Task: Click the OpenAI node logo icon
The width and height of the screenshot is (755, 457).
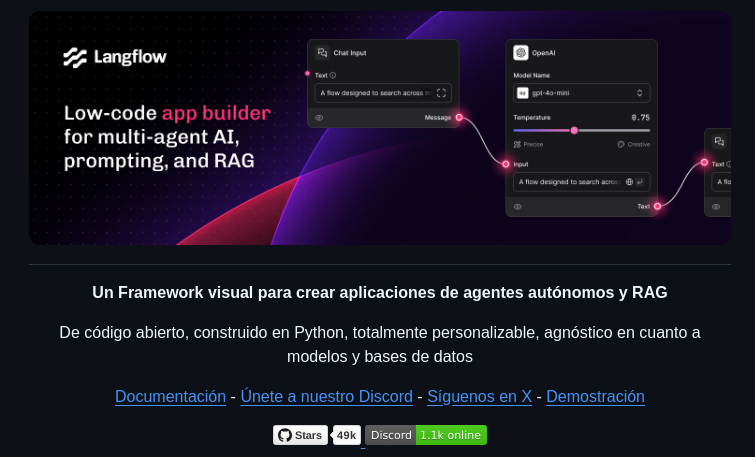Action: [521, 52]
